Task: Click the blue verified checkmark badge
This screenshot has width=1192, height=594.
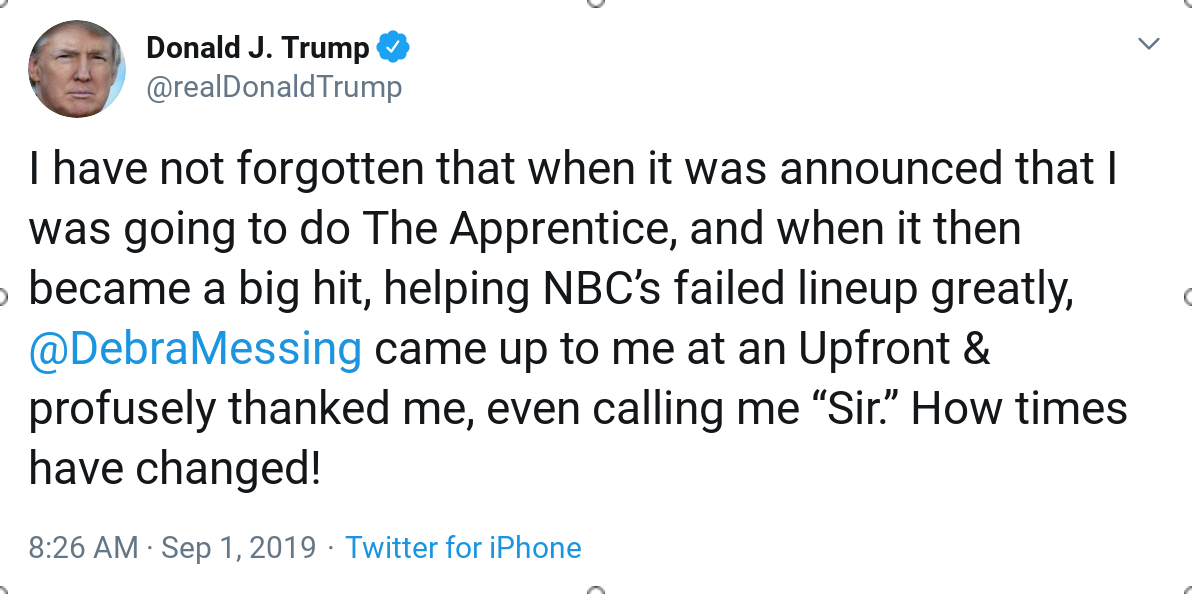Action: click(393, 47)
